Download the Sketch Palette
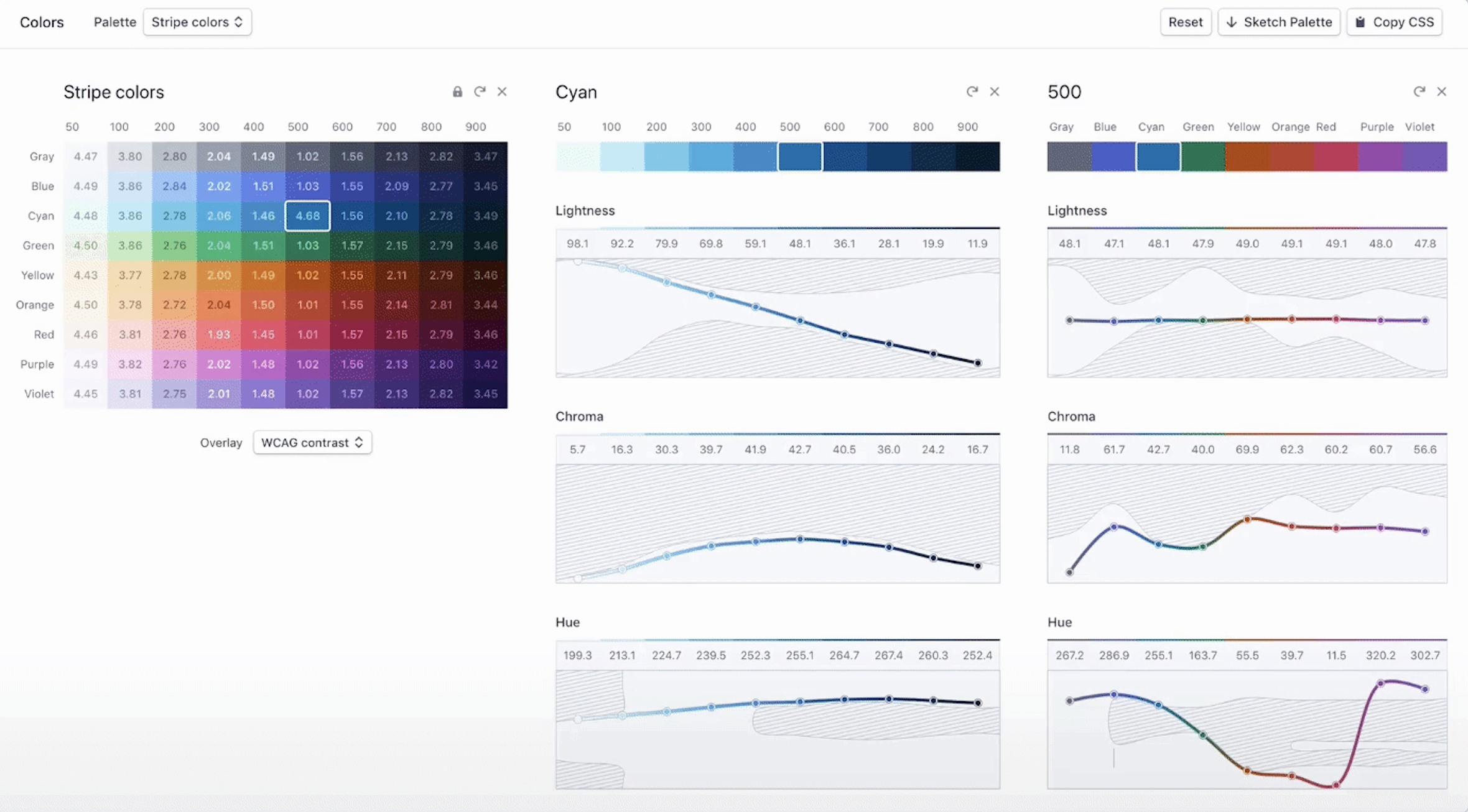Viewport: 1468px width, 812px height. tap(1279, 22)
